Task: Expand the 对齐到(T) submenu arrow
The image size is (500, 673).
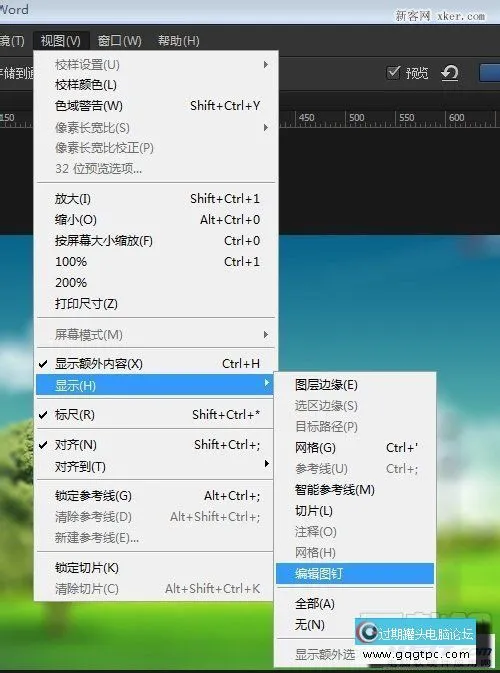Action: [x=267, y=464]
